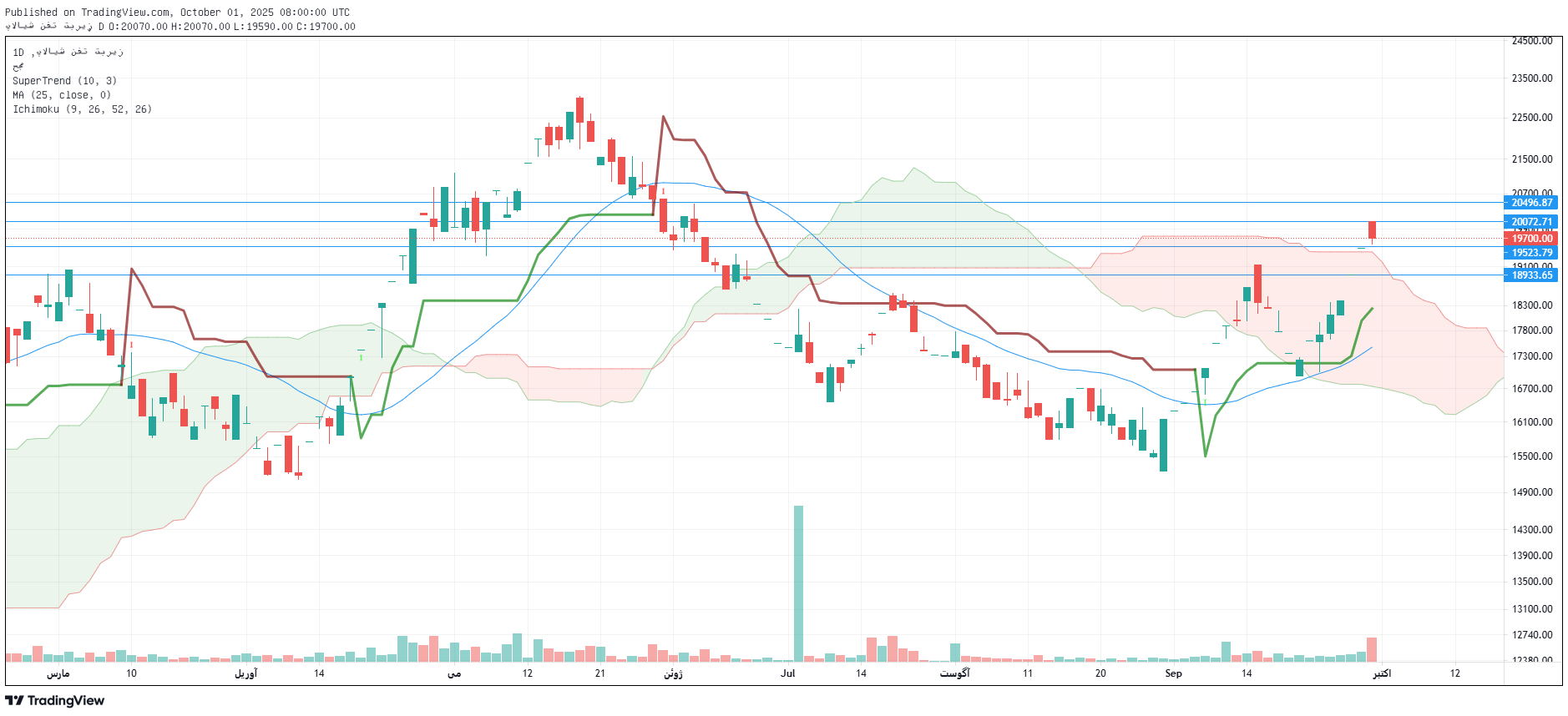The image size is (1568, 716).
Task: Select the 20072.71 horizontal line price tag
Action: point(1531,222)
